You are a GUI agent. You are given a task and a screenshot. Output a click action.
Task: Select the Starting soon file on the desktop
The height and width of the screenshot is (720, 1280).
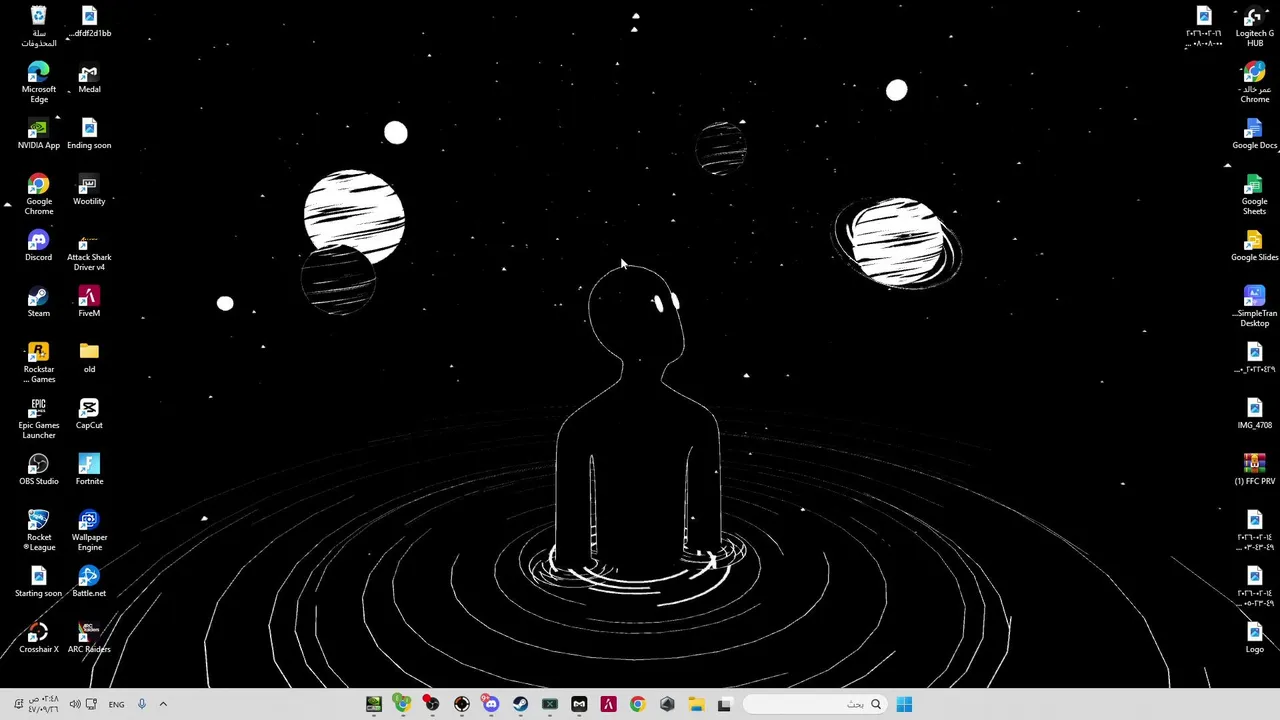tap(38, 582)
